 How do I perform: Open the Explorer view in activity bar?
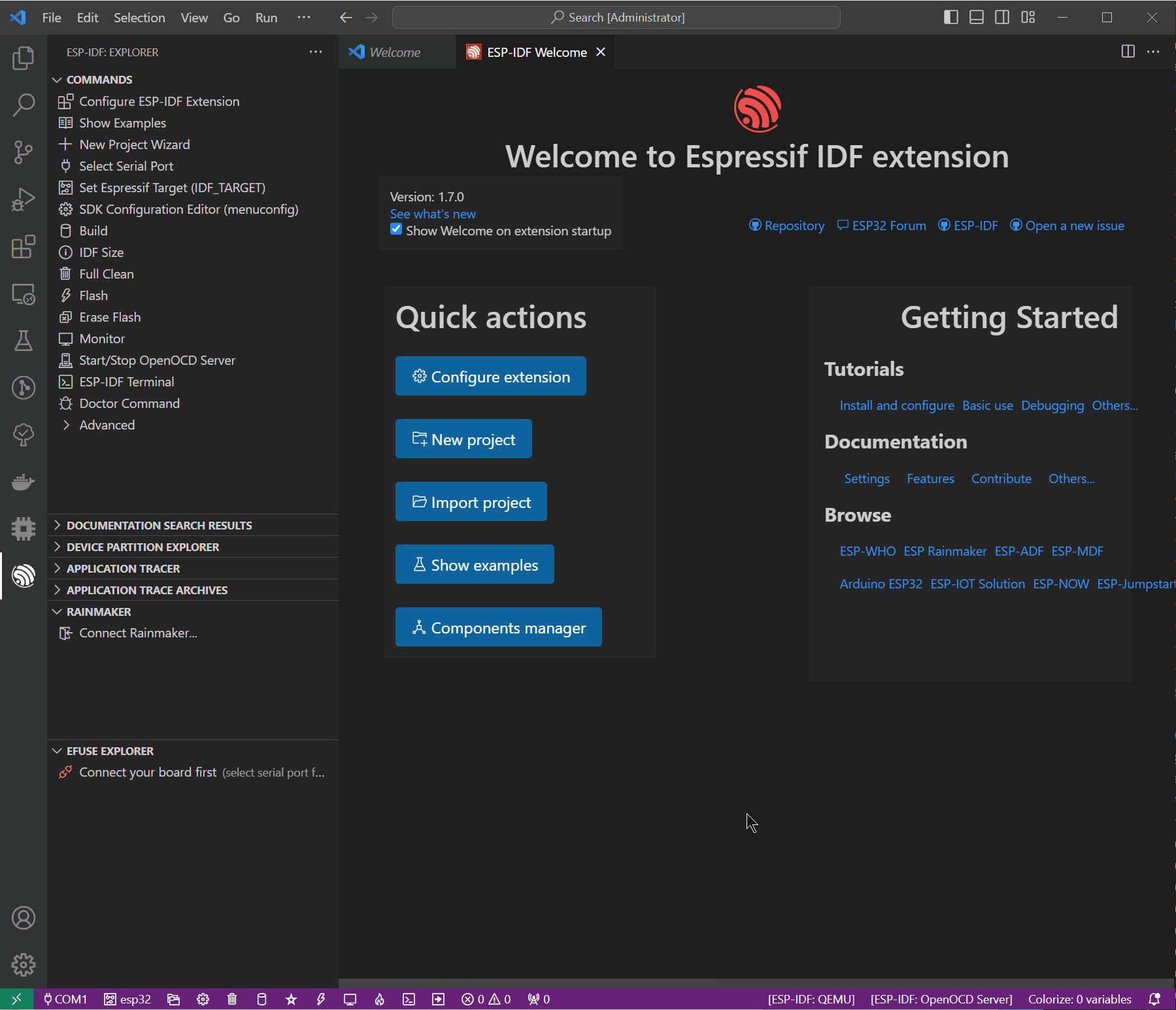(24, 58)
